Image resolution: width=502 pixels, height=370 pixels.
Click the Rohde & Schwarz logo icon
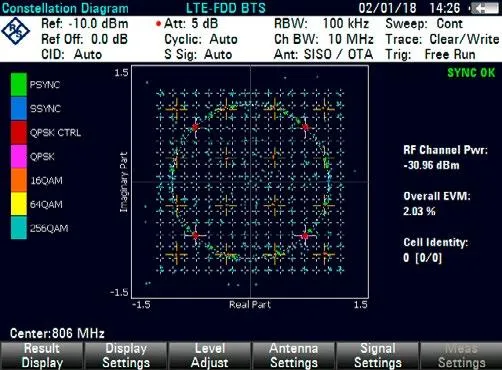(15, 31)
